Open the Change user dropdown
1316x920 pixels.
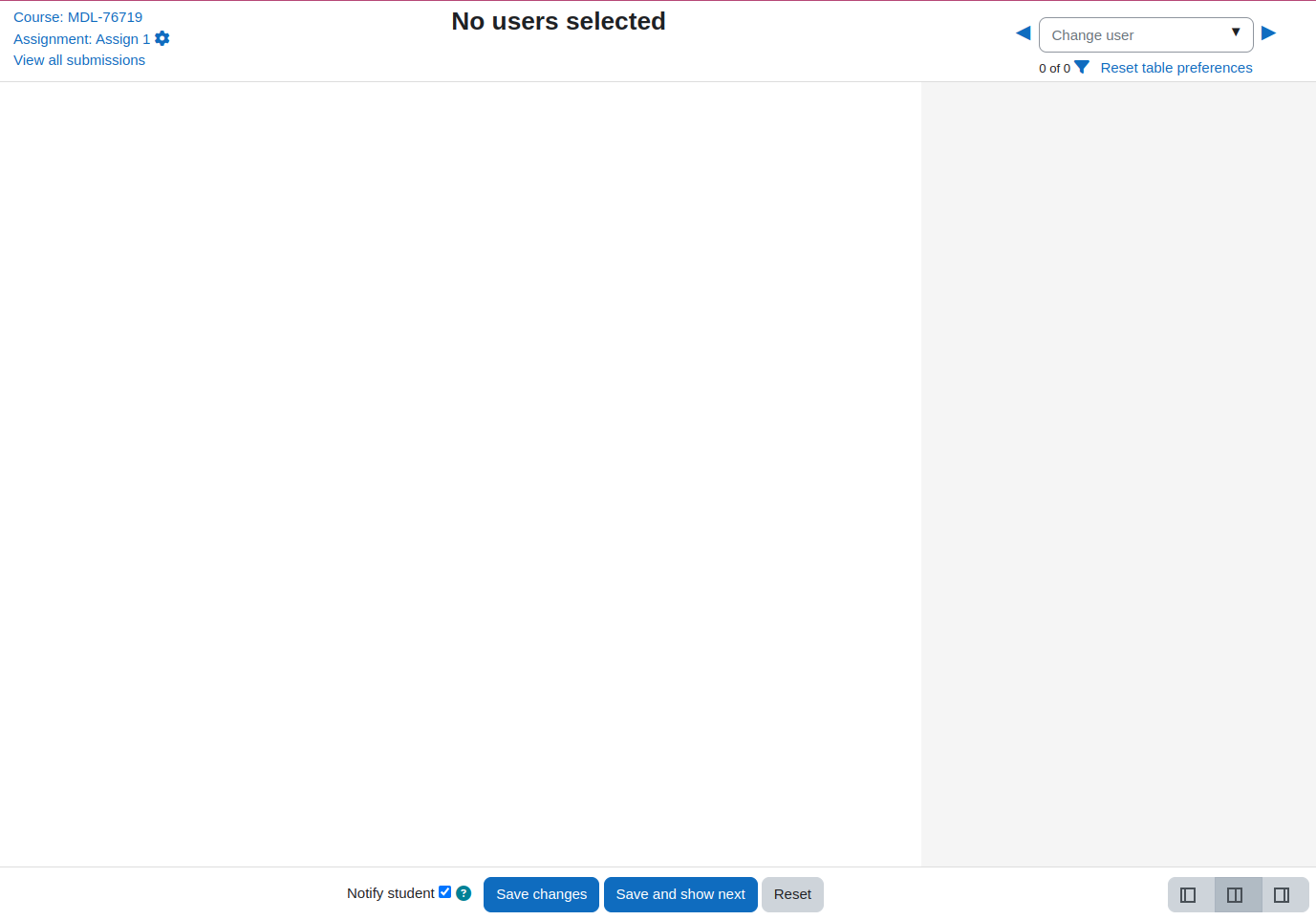[x=1146, y=35]
